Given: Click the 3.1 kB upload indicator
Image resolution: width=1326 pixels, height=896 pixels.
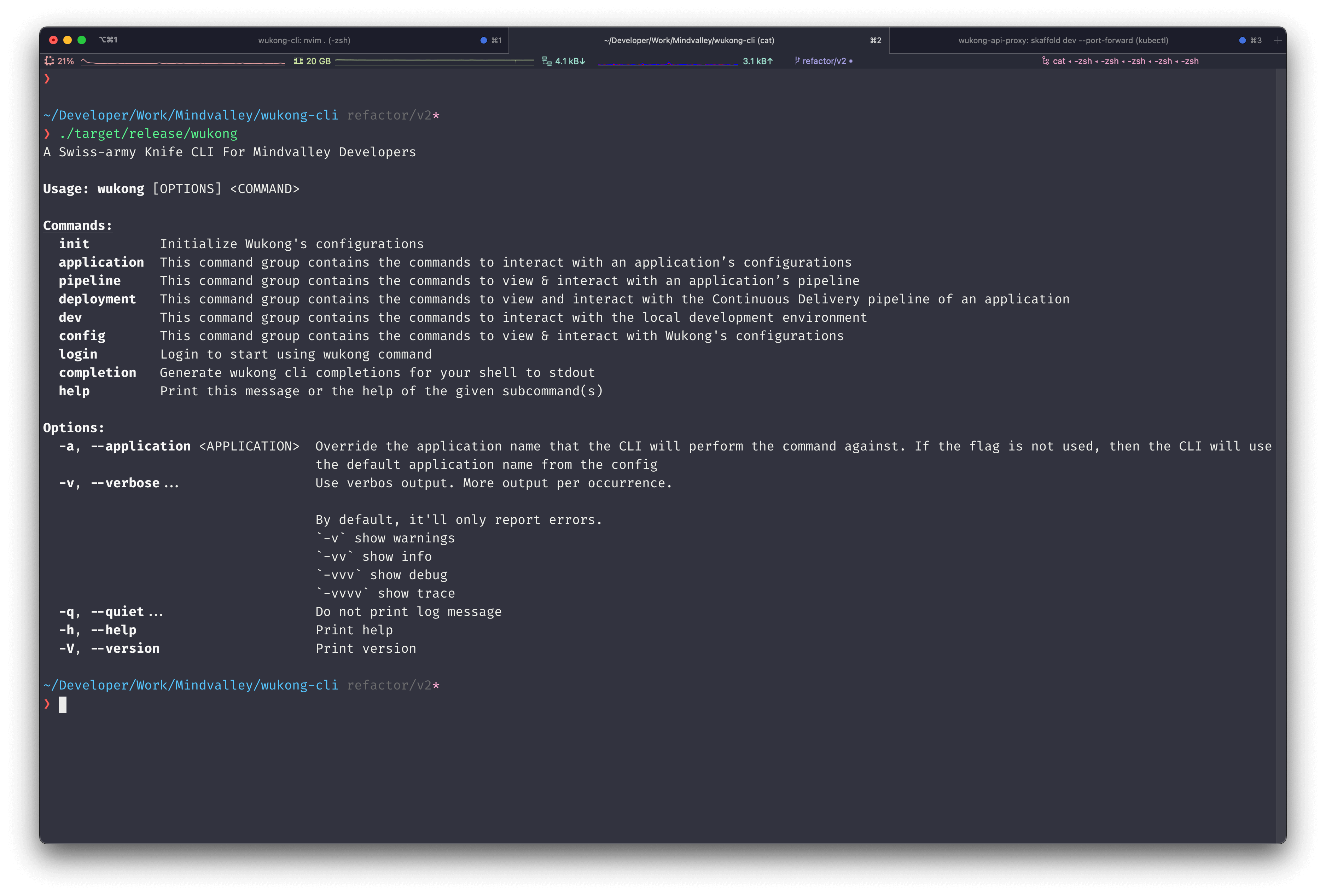Looking at the screenshot, I should click(757, 61).
